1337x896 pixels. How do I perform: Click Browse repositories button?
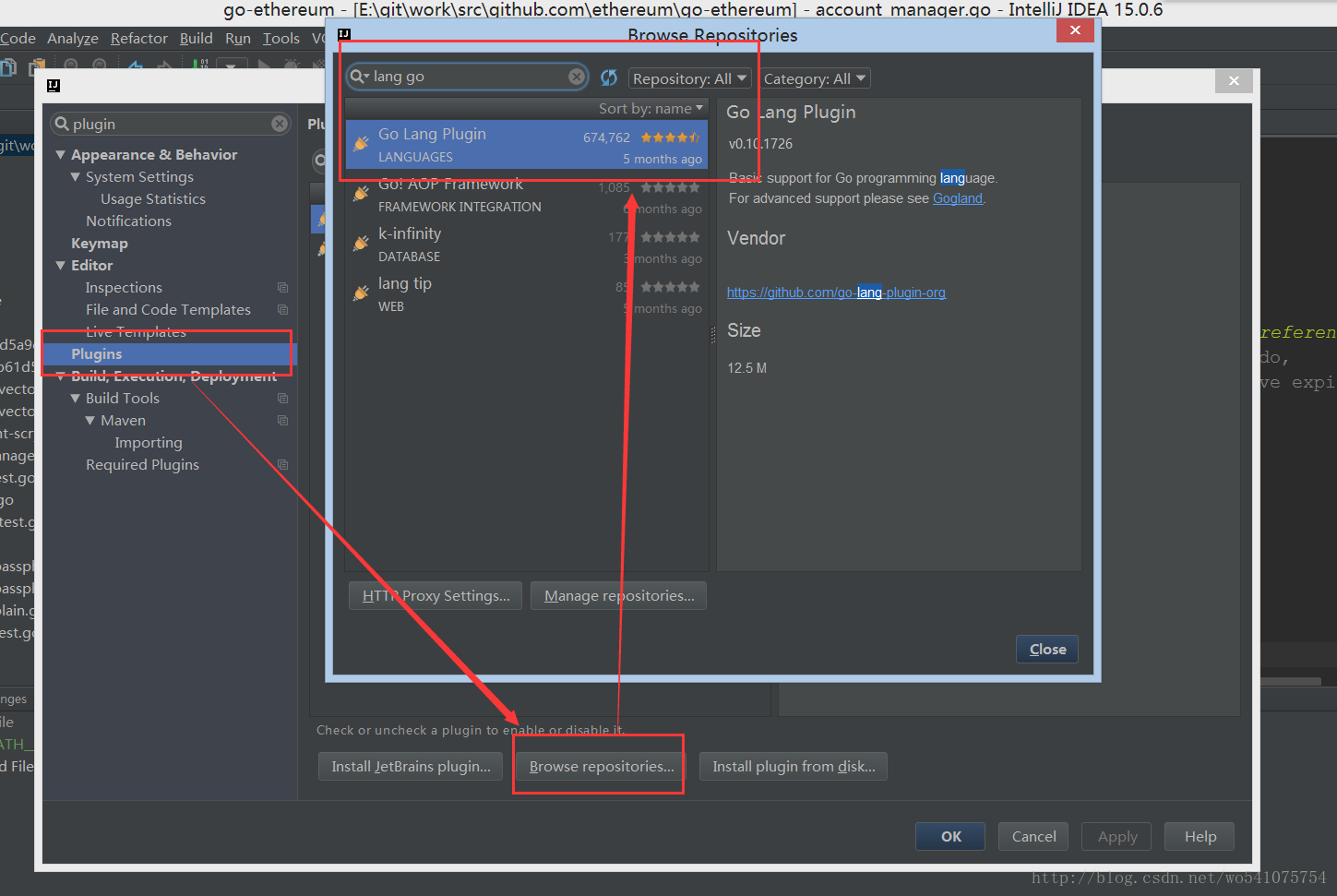click(602, 767)
